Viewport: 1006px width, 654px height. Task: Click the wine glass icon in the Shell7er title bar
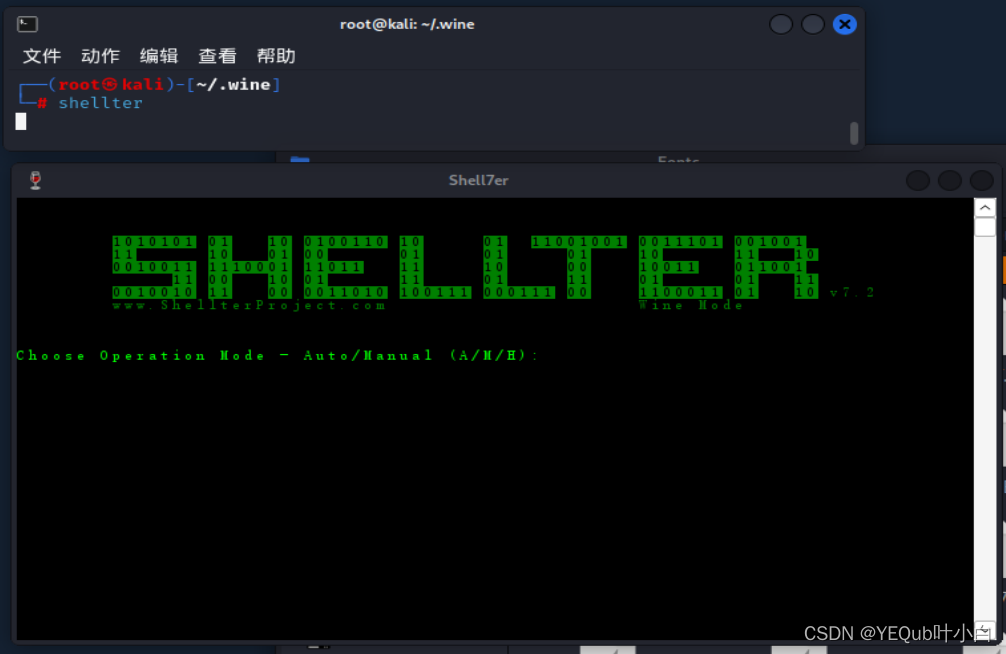(x=35, y=180)
